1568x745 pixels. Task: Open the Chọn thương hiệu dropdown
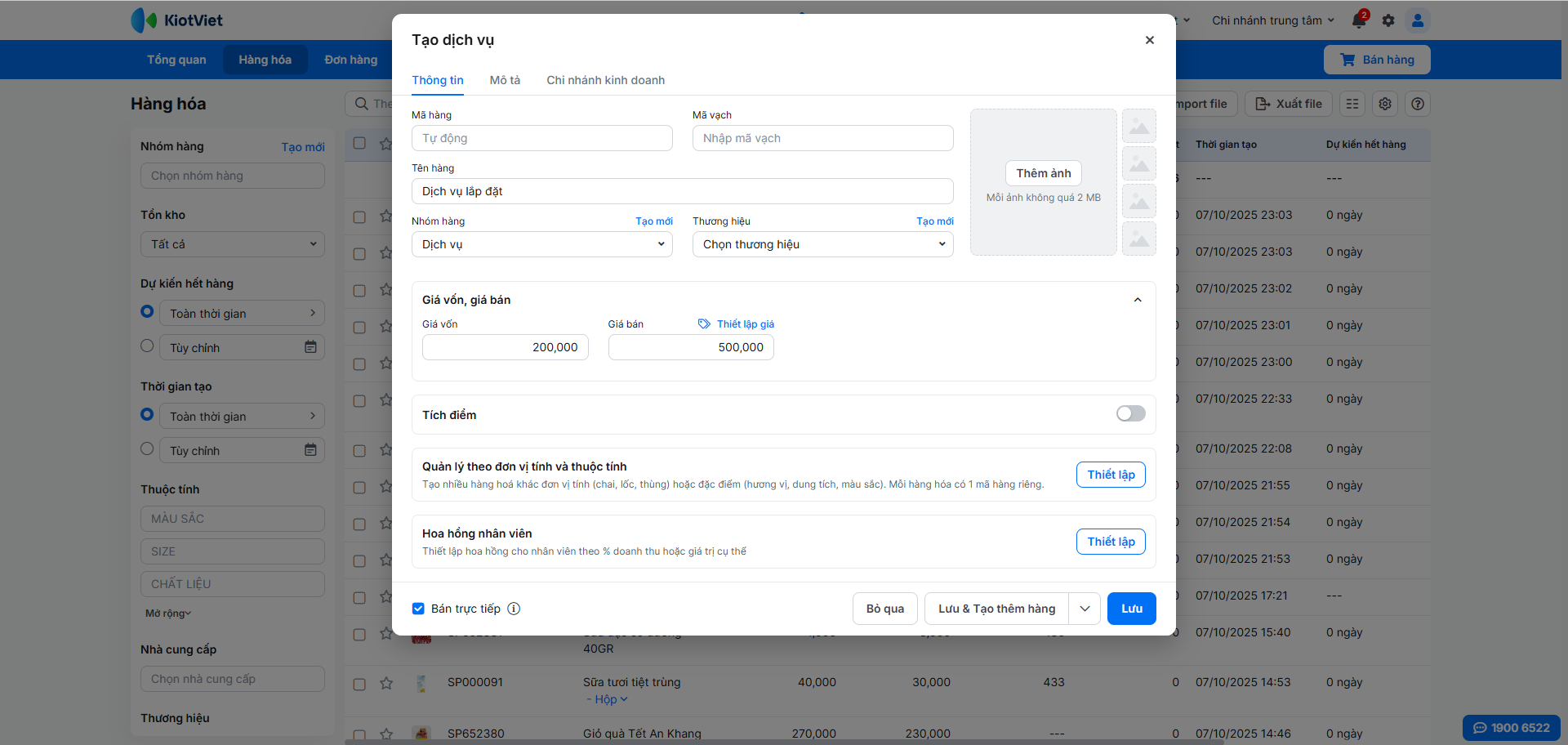(x=822, y=244)
